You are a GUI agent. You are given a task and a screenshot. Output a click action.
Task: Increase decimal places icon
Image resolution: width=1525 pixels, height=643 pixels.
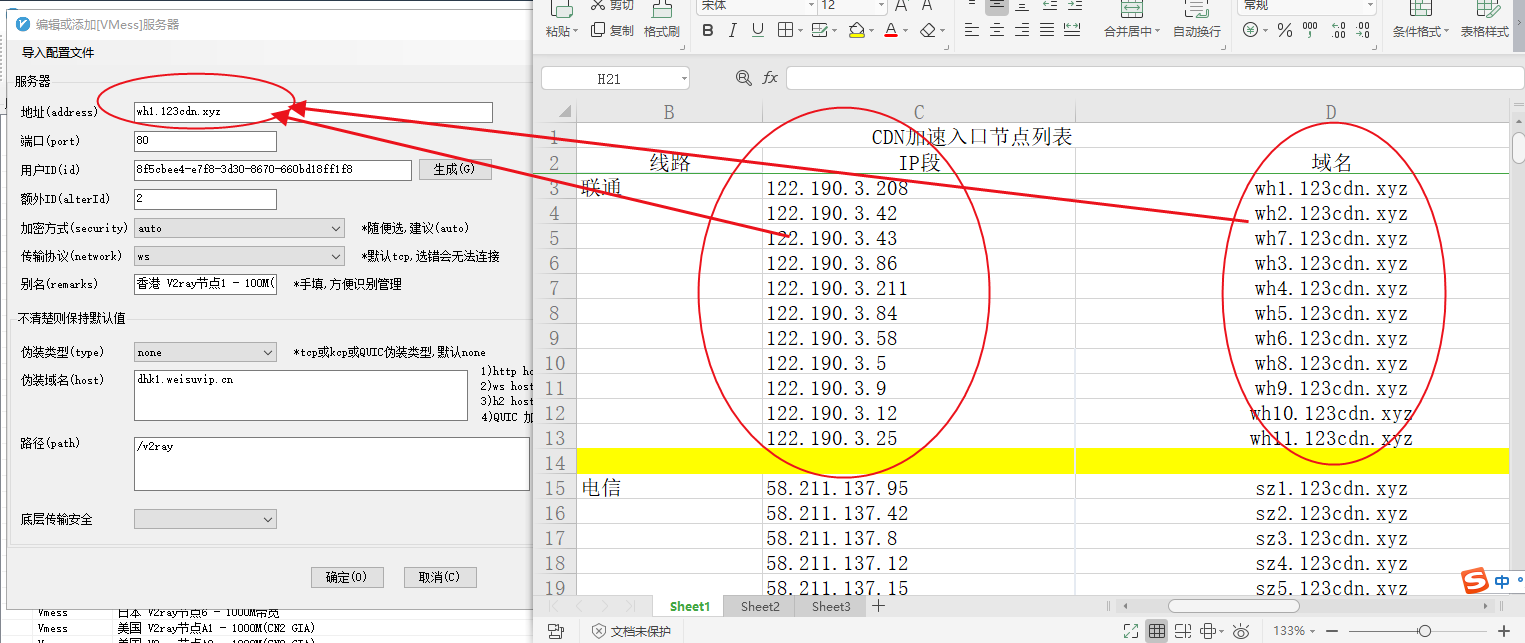(x=1337, y=31)
